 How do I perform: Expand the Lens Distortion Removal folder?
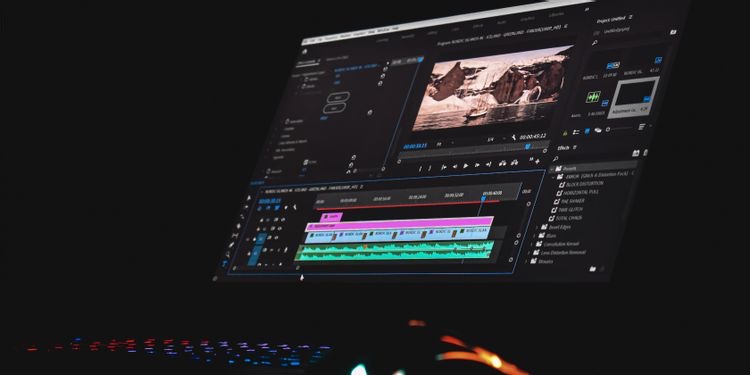click(528, 254)
